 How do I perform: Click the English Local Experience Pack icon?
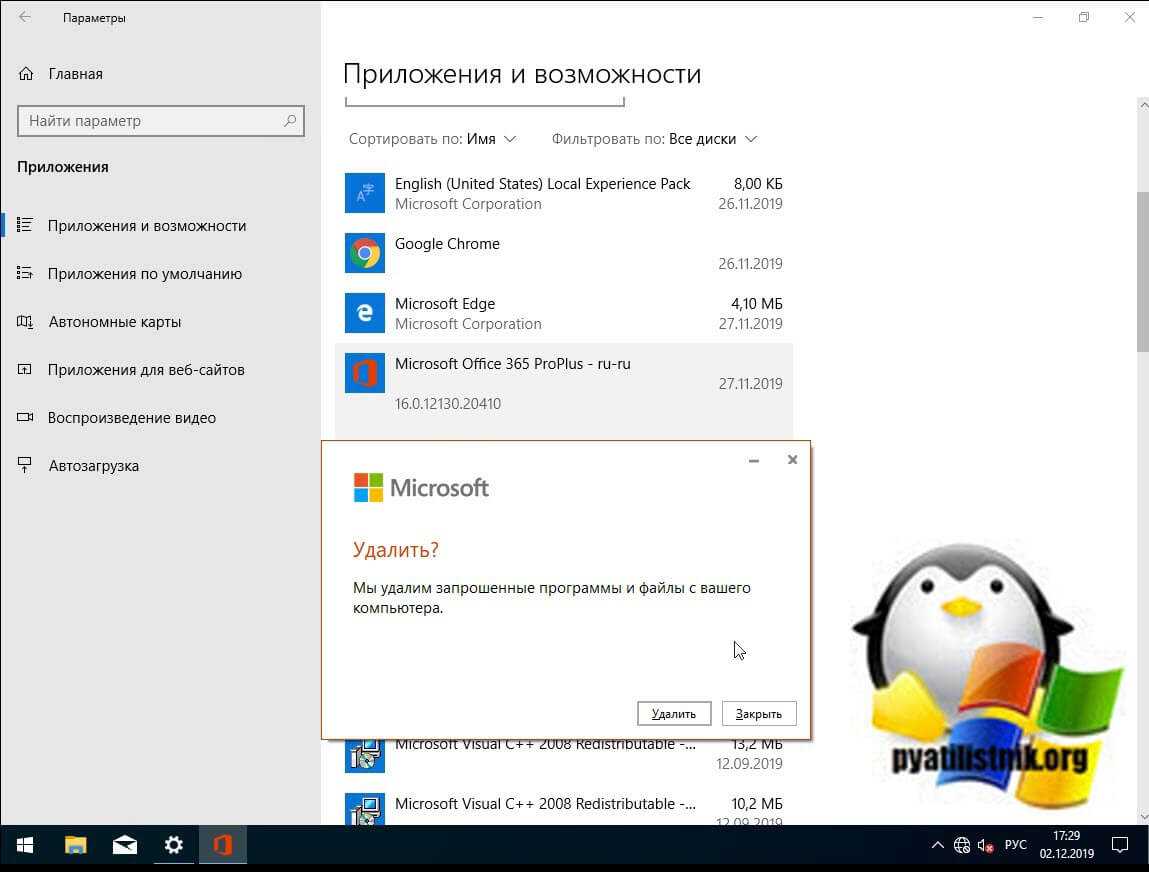tap(364, 193)
